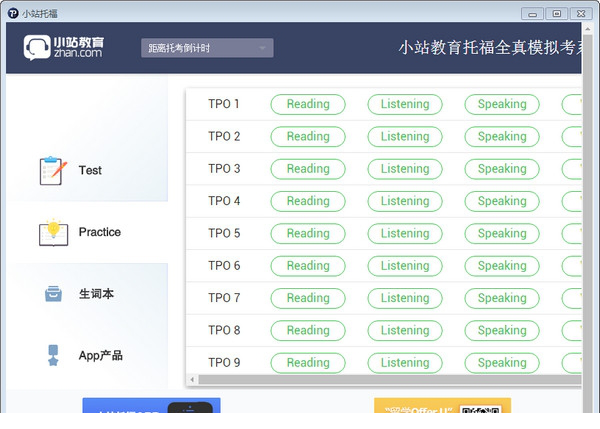This screenshot has height=429, width=600.
Task: Minimize the 小站托福 window
Action: [x=532, y=14]
